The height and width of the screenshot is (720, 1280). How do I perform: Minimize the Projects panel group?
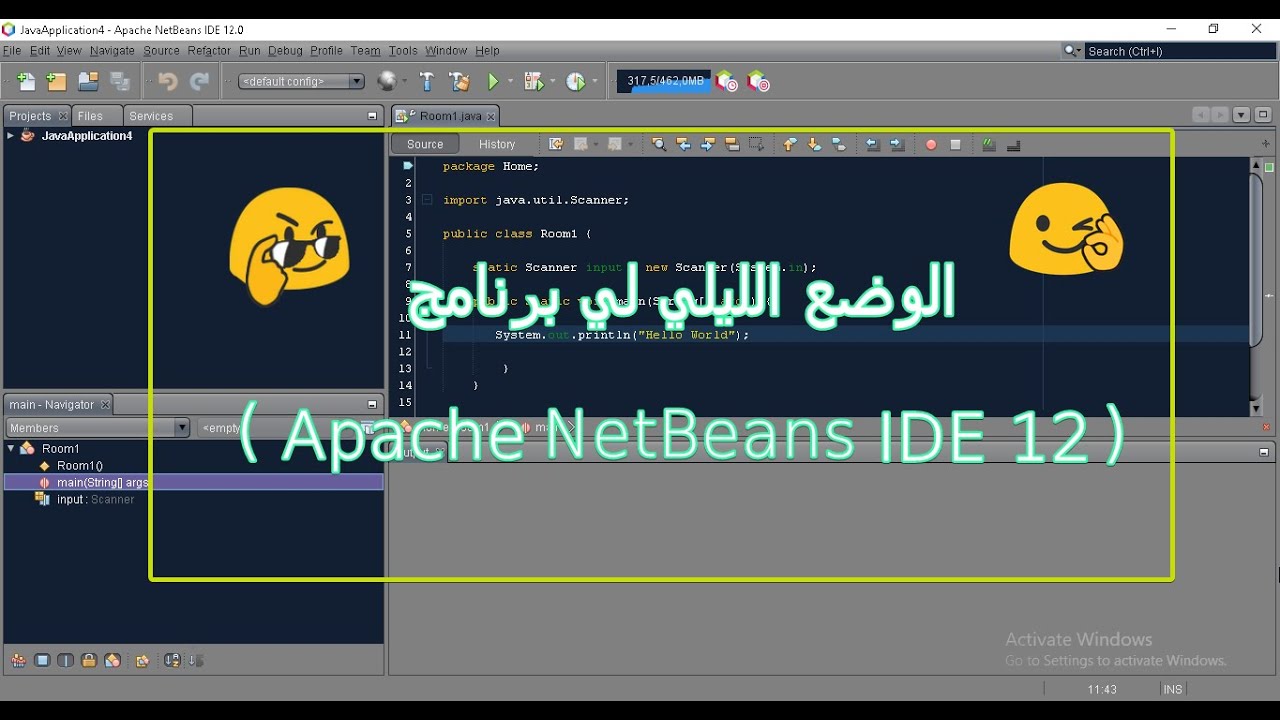coord(372,116)
